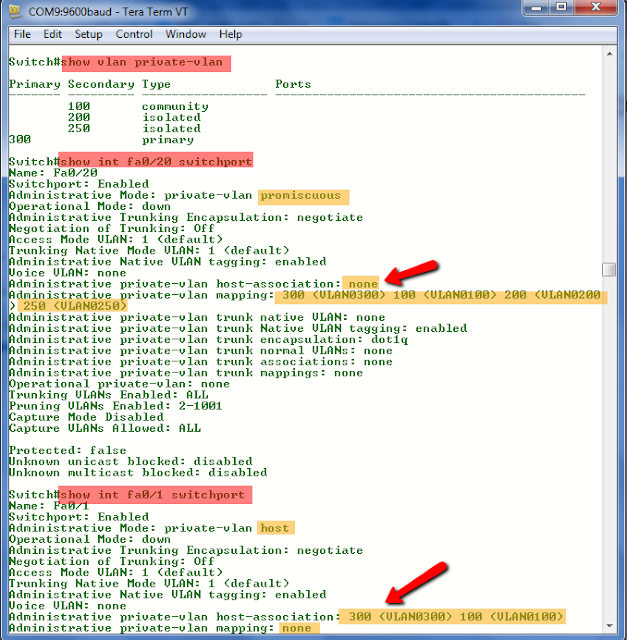Click the vertical scrollbar thumb
The height and width of the screenshot is (640, 627).
click(x=609, y=270)
